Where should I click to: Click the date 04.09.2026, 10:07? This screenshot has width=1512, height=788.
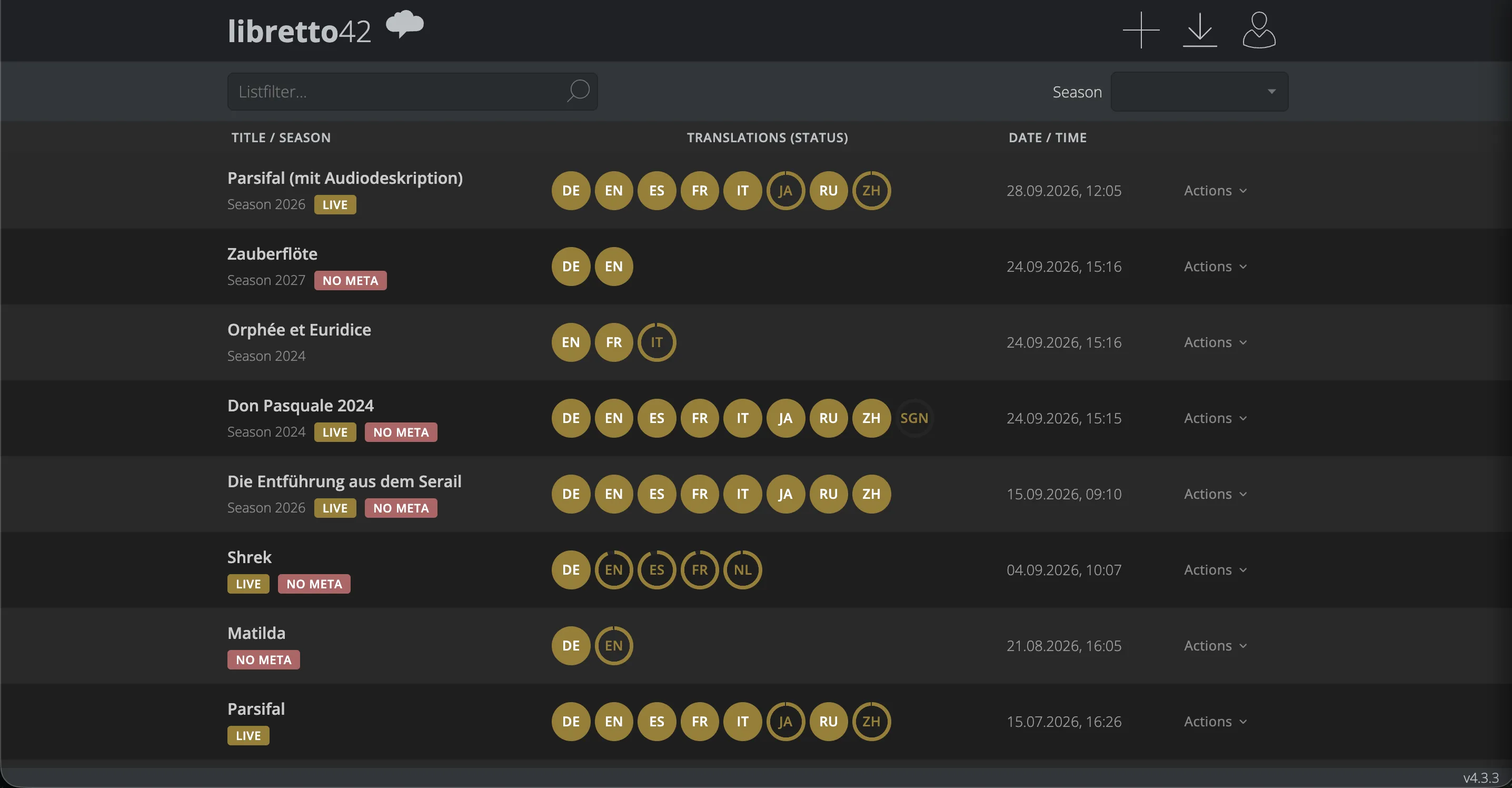(1064, 569)
